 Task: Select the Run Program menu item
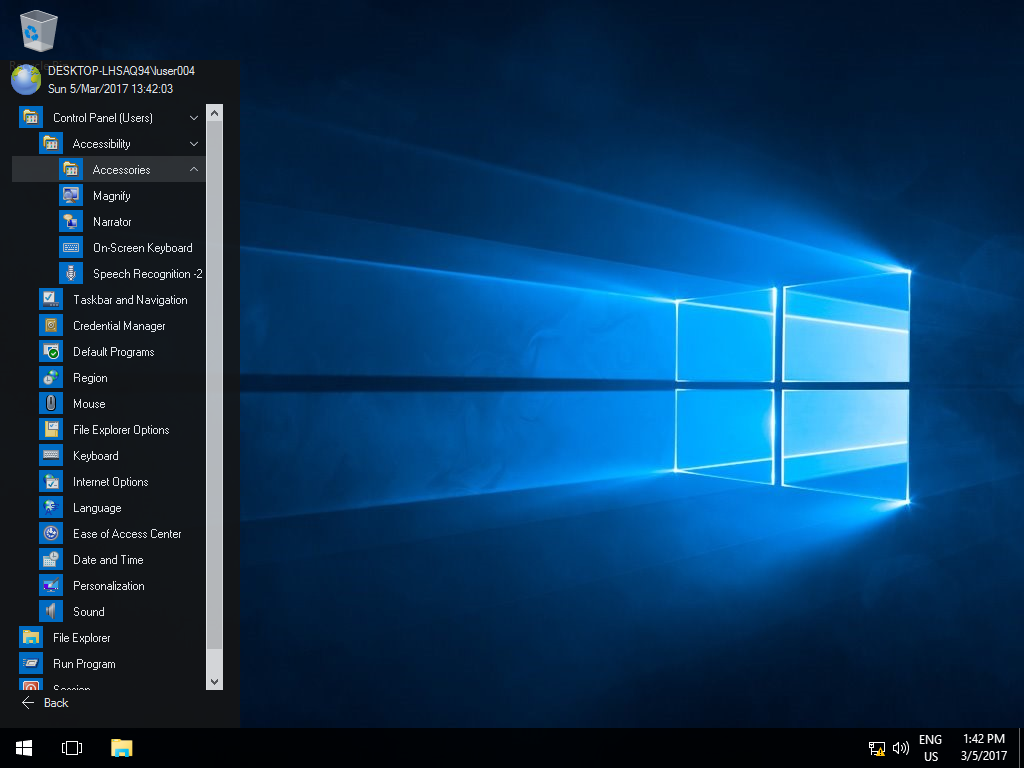(x=84, y=664)
